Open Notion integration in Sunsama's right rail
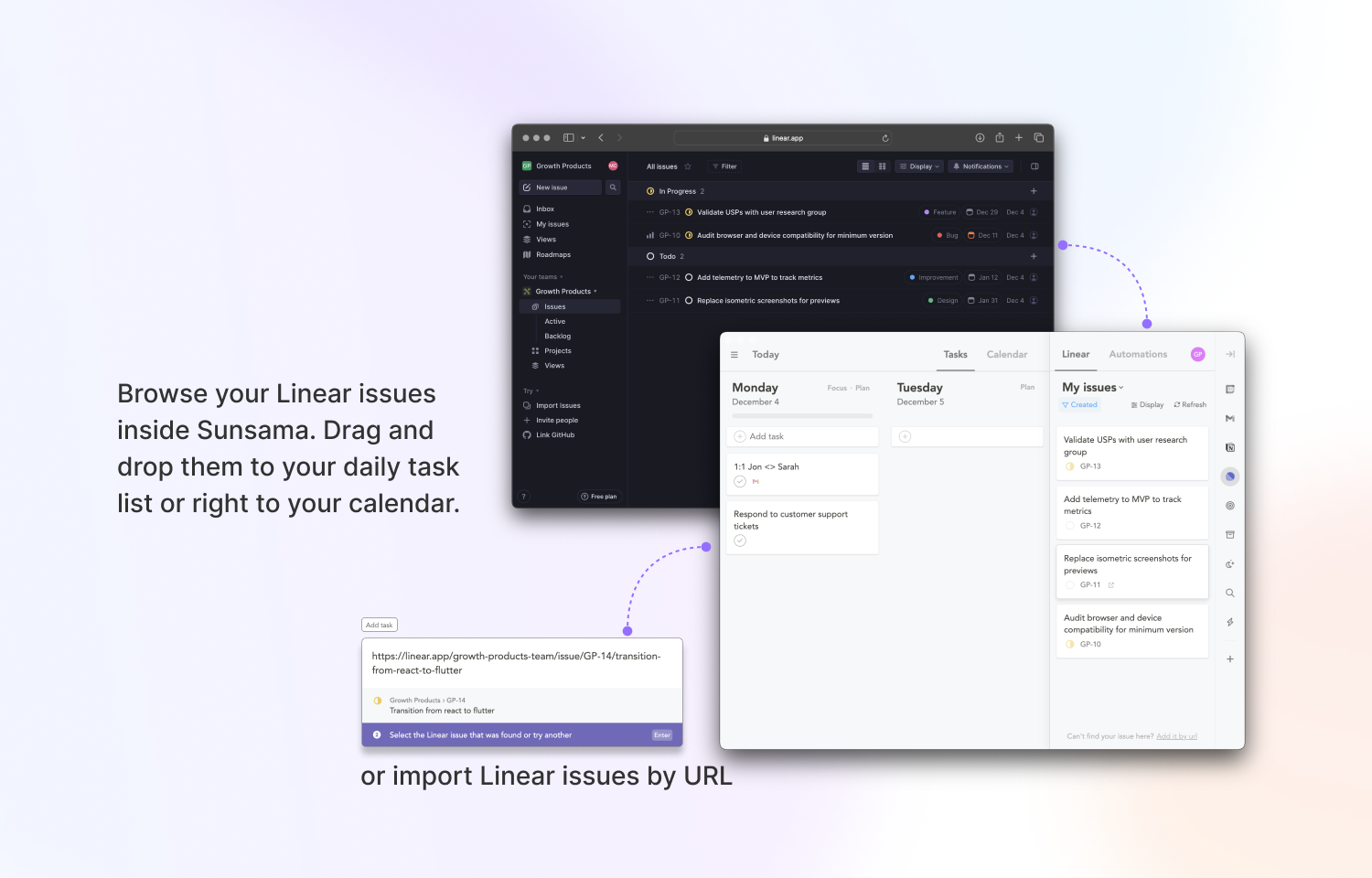 [x=1230, y=447]
